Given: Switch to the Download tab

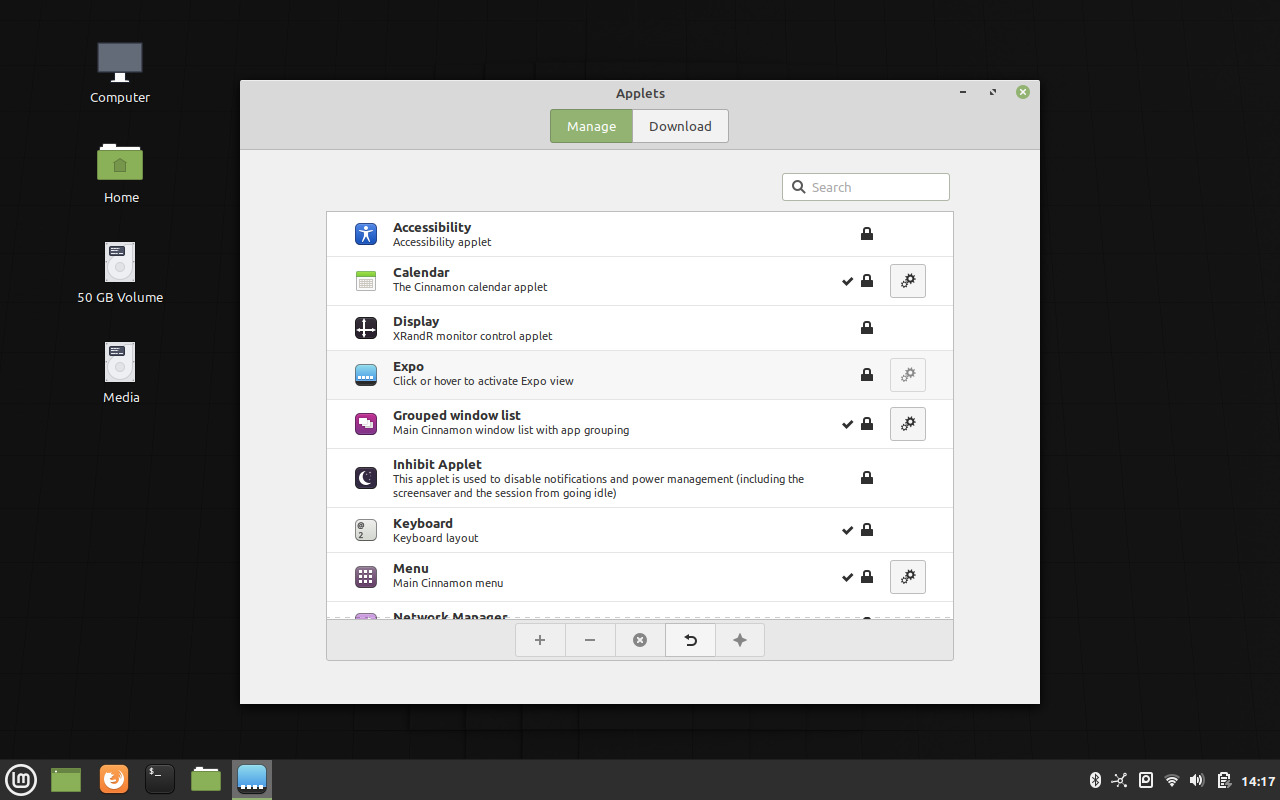Looking at the screenshot, I should pyautogui.click(x=680, y=126).
